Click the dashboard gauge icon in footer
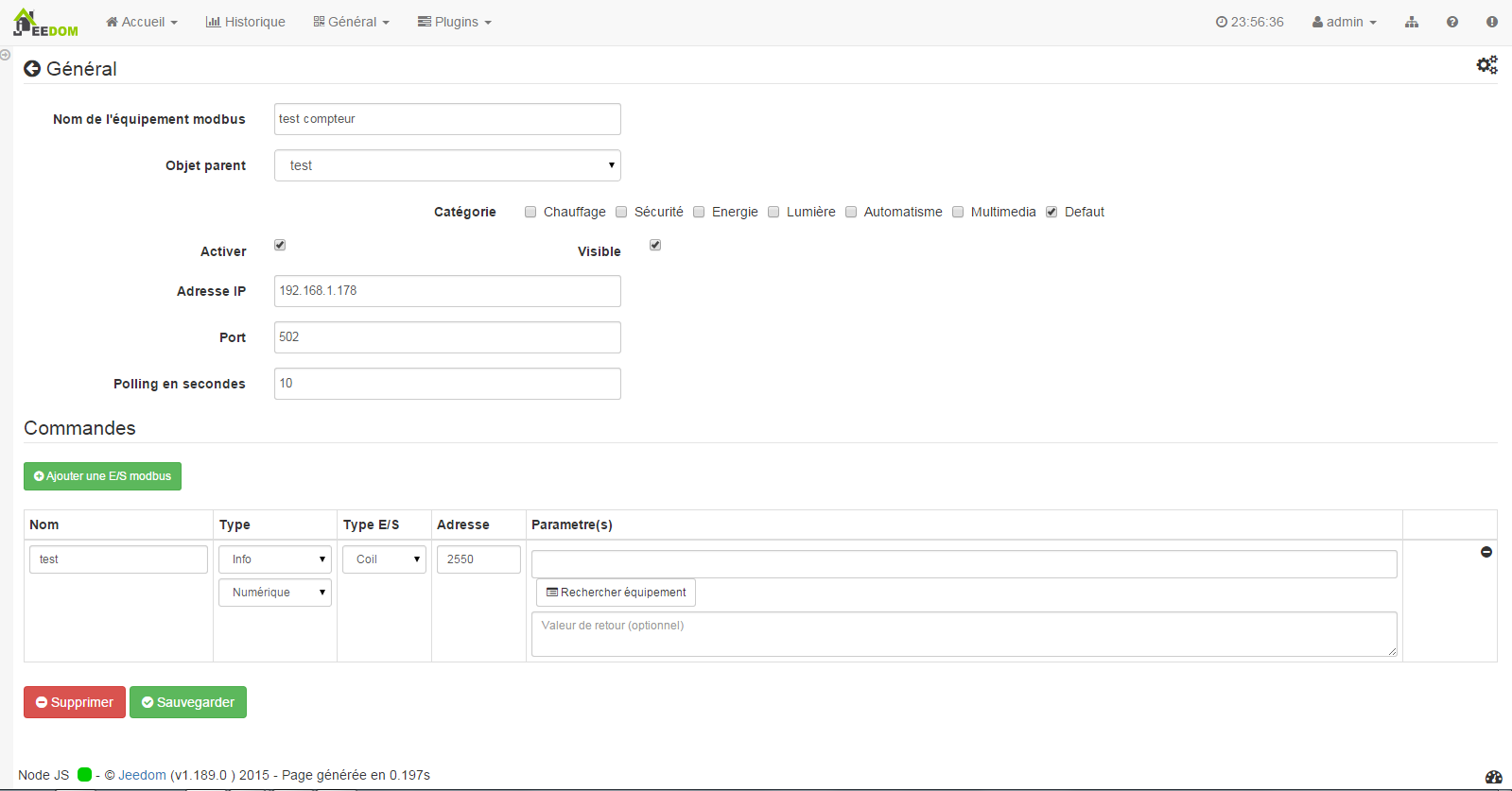The width and height of the screenshot is (1512, 791). pos(1493,777)
